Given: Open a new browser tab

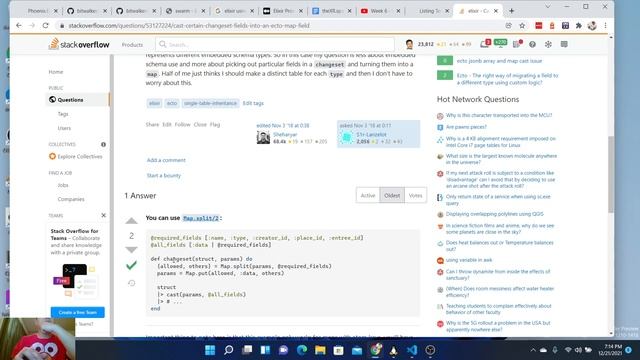Looking at the screenshot, I should (511, 11).
